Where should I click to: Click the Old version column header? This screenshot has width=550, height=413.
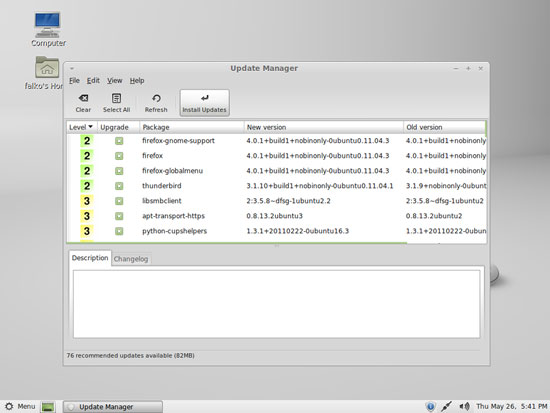coord(444,127)
